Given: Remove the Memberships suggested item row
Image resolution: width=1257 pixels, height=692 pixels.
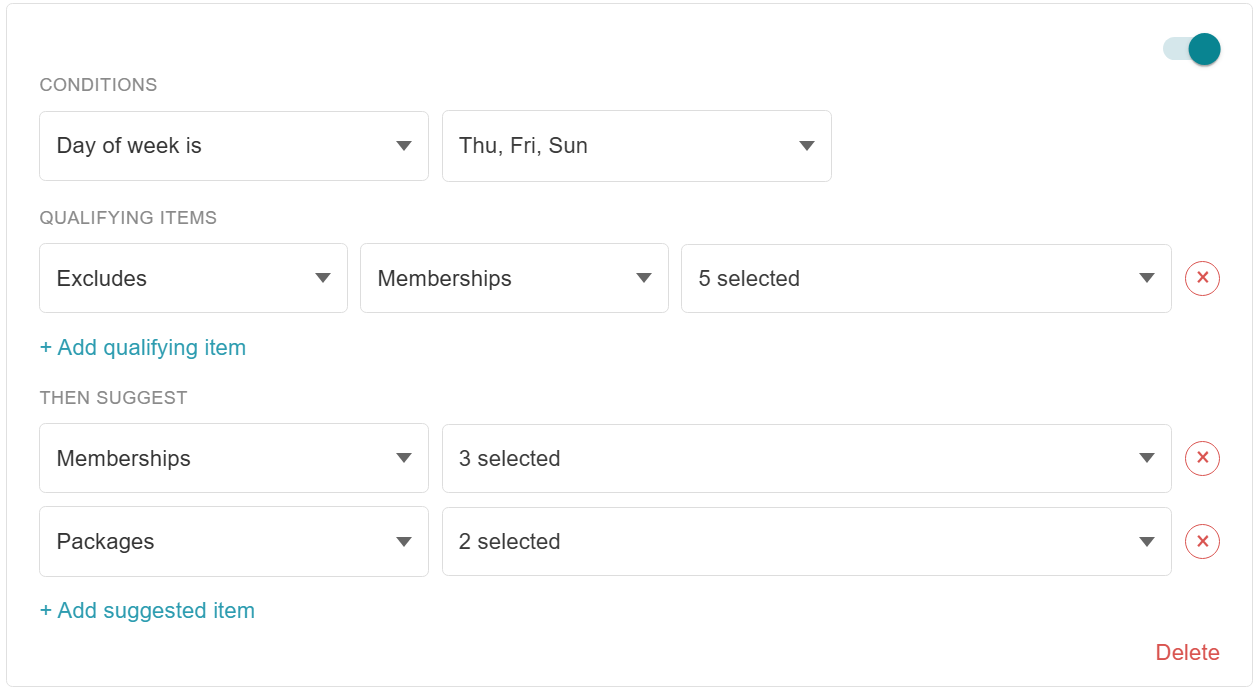Looking at the screenshot, I should pyautogui.click(x=1202, y=458).
